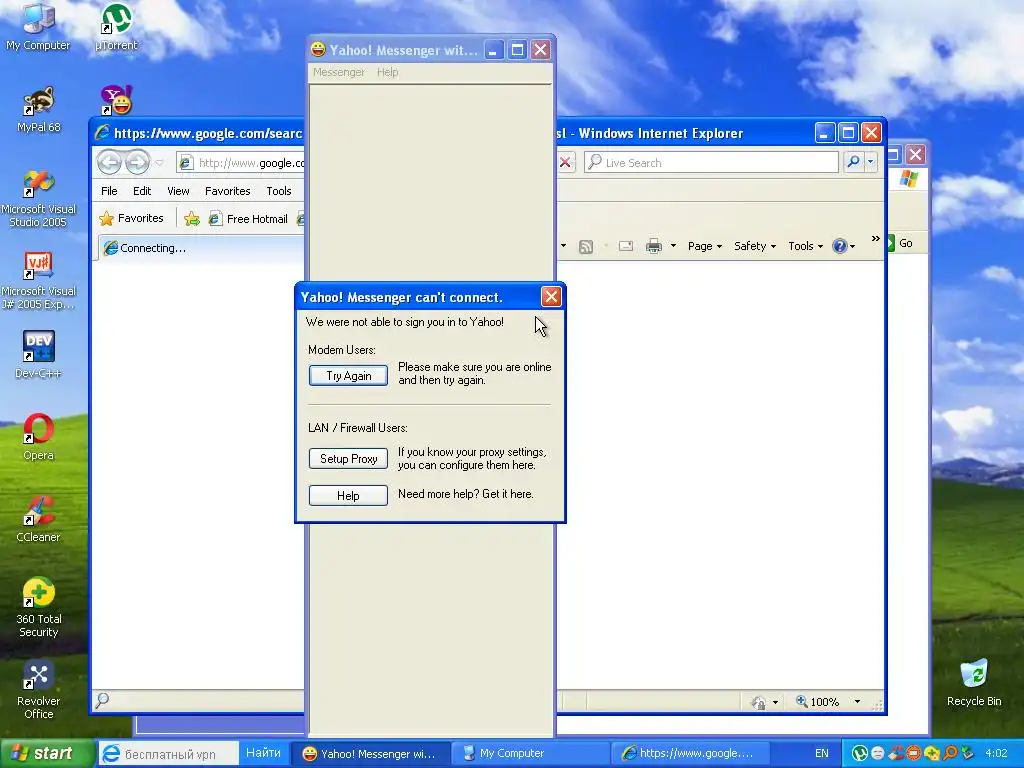Select the Yahoo Messenger desktop shortcut
Screen dimensions: 1024x768
pyautogui.click(x=117, y=100)
